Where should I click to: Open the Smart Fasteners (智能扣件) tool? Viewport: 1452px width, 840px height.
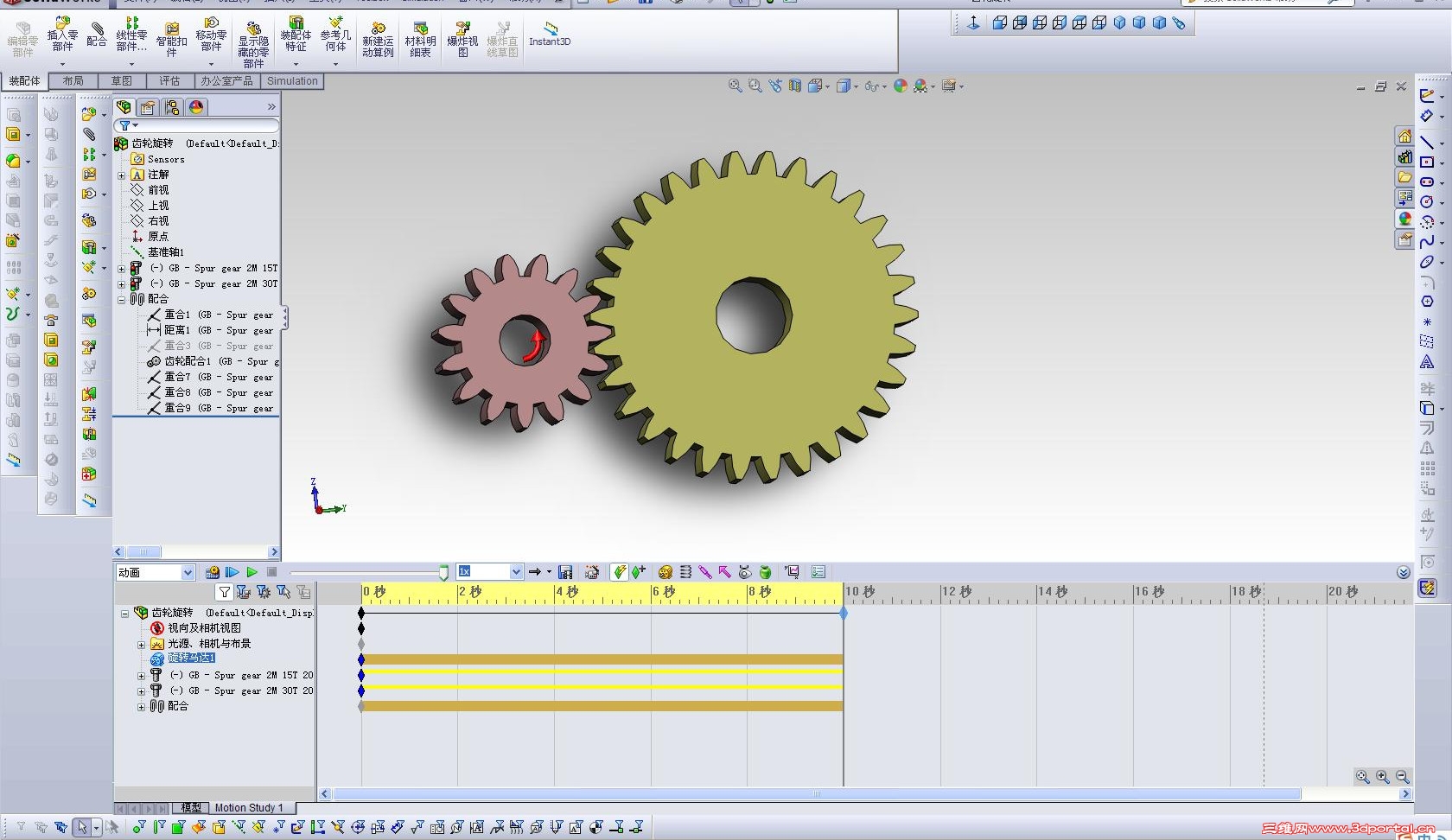point(171,40)
